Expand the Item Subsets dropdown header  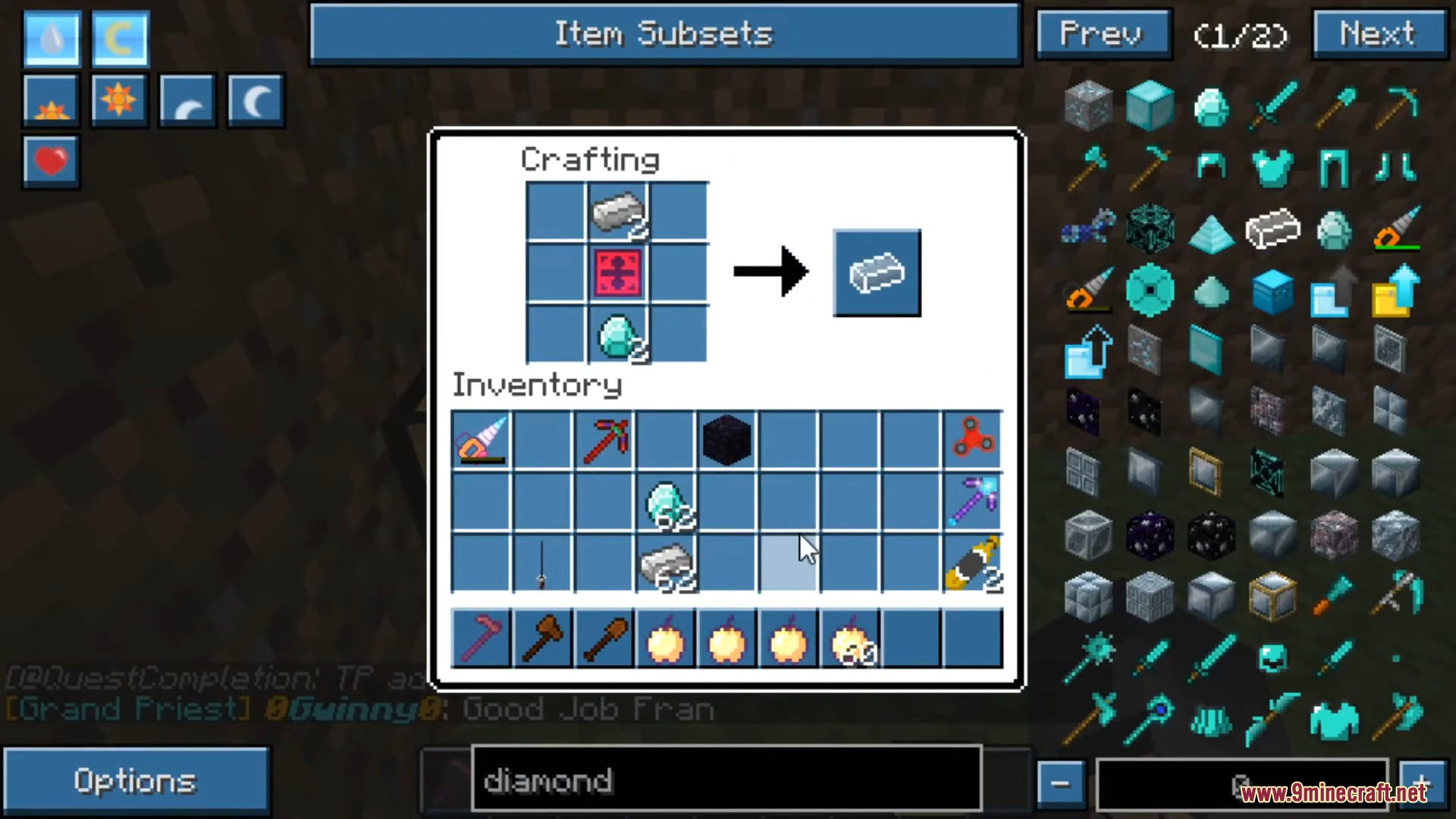point(666,35)
